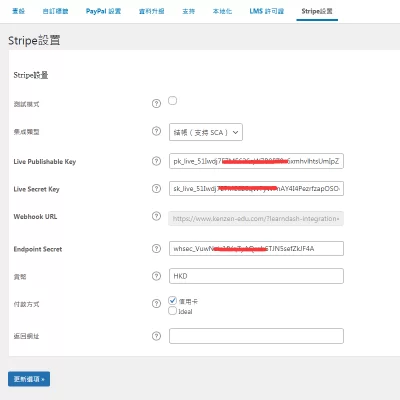This screenshot has height=400, width=400.
Task: Open help icon beside the empty return URL field
Action: point(156,336)
